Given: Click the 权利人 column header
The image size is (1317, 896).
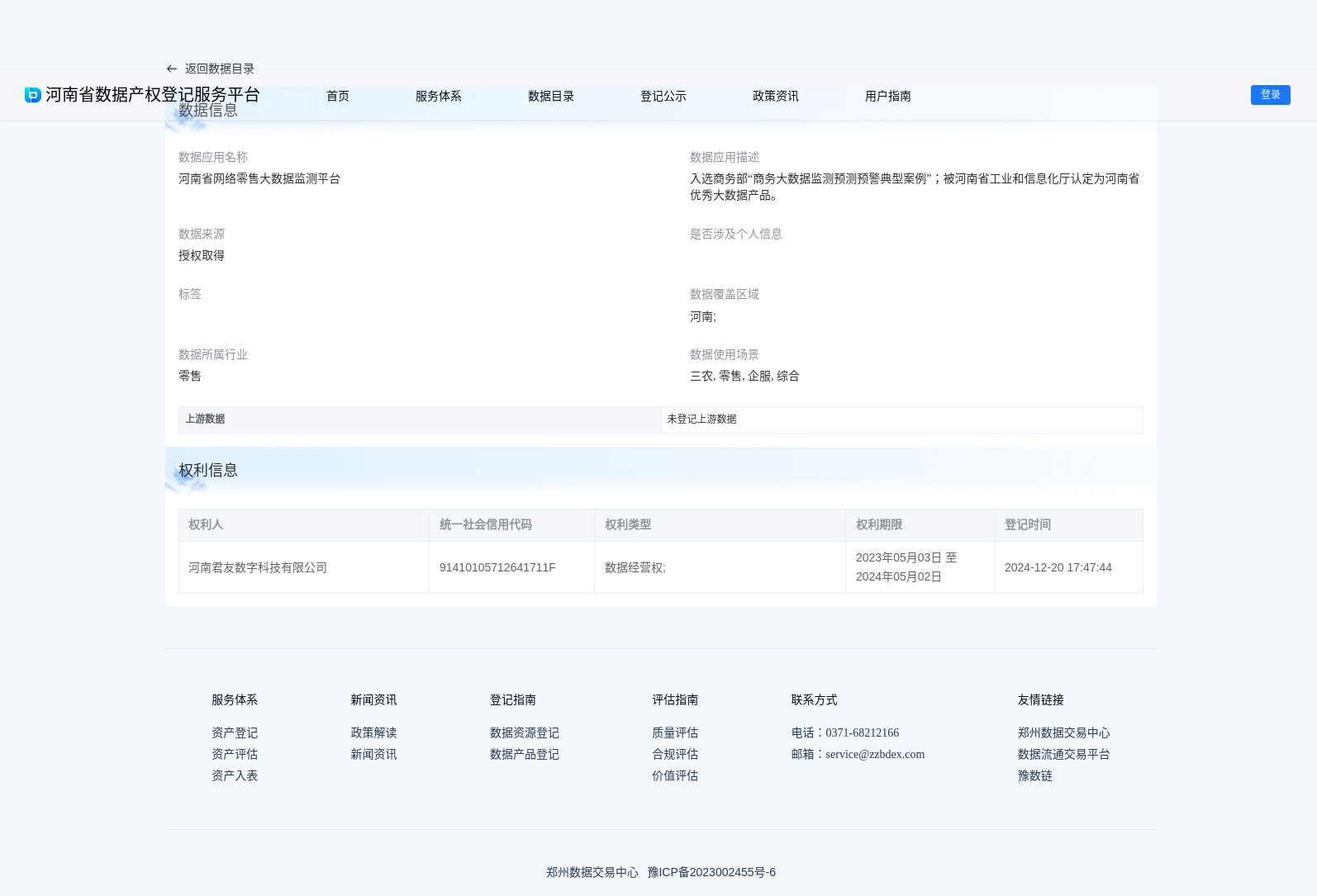Looking at the screenshot, I should pos(304,525).
